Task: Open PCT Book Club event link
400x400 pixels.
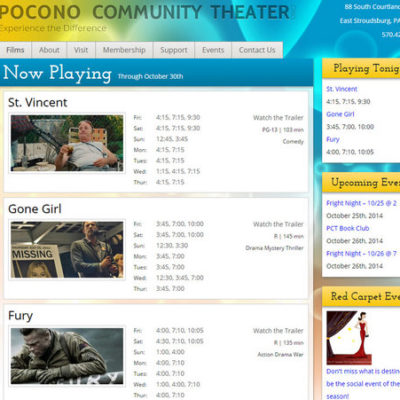Action: 348,228
